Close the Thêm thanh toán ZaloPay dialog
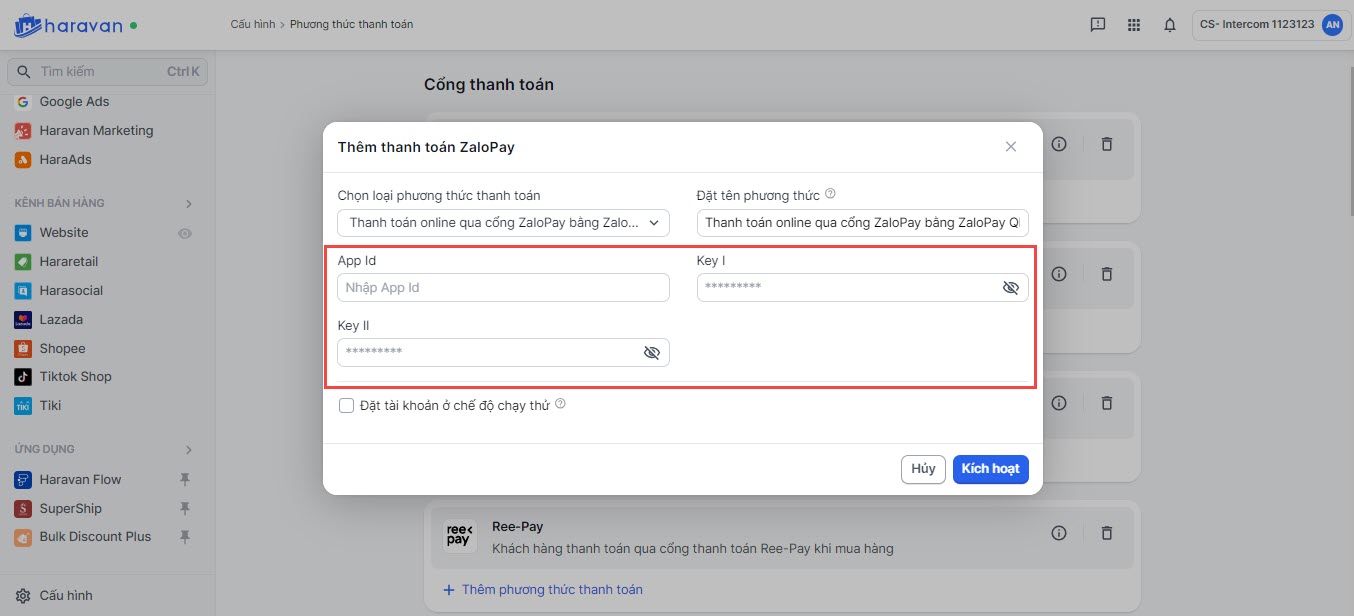 (x=1010, y=147)
